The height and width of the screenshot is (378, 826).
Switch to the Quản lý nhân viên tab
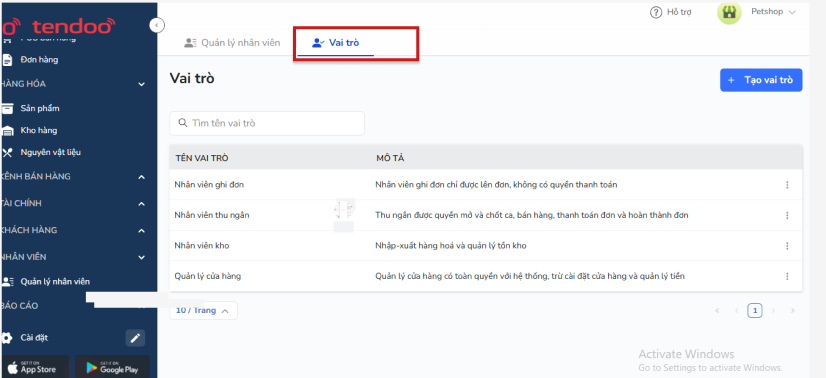pos(232,43)
